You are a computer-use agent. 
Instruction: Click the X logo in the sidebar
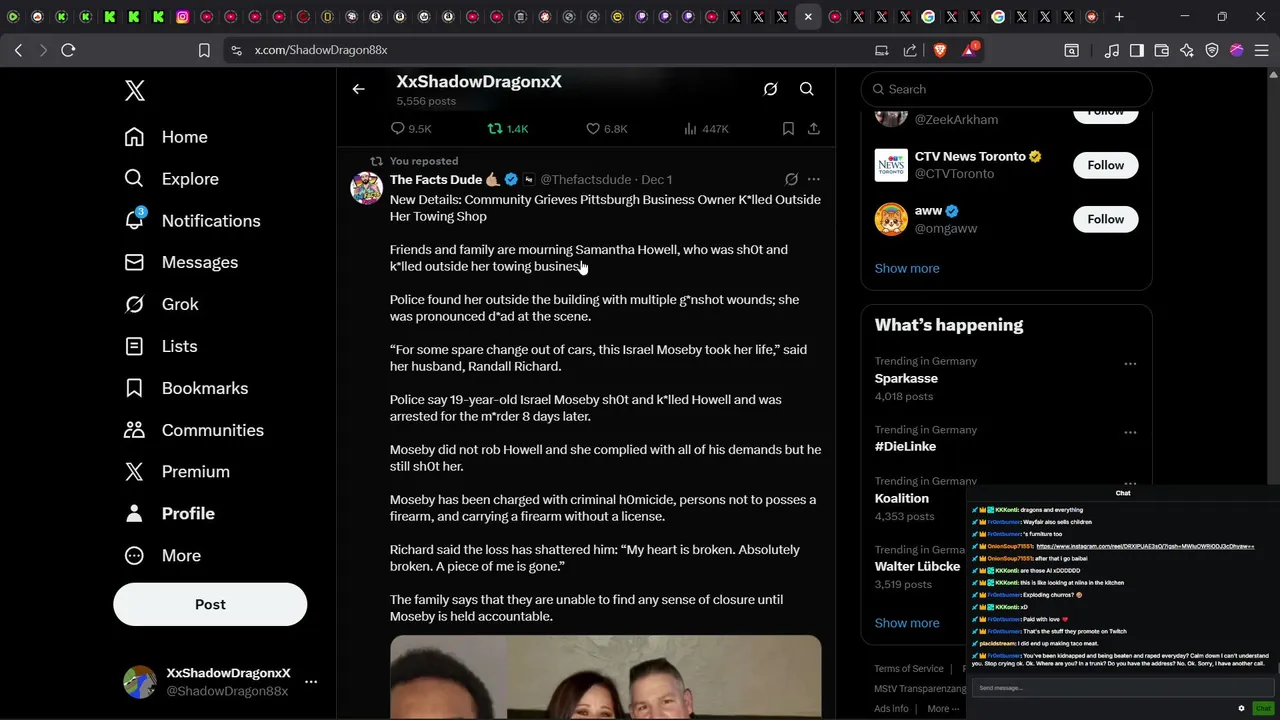coord(135,91)
